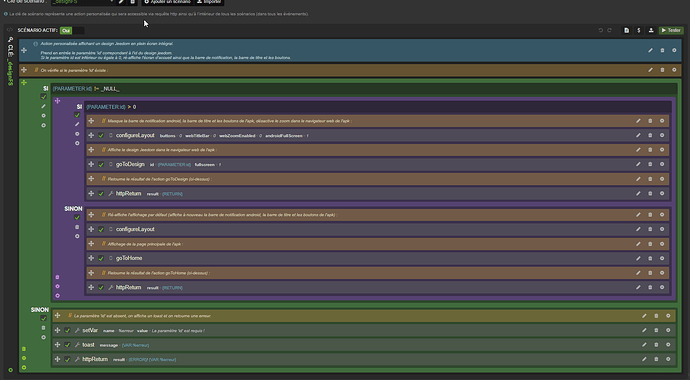Toggle the Scénario actif switch
The height and width of the screenshot is (380, 690).
[72, 30]
